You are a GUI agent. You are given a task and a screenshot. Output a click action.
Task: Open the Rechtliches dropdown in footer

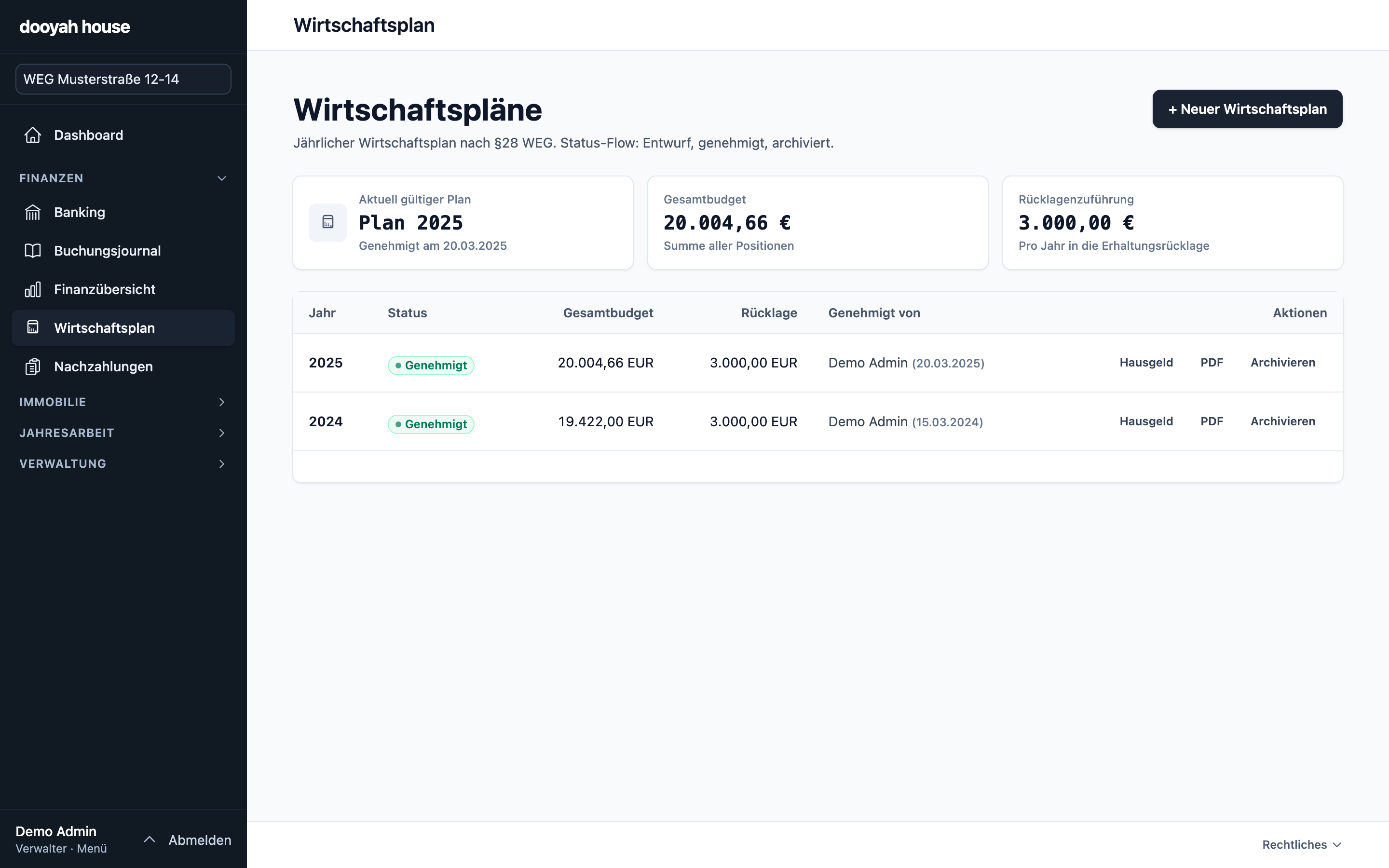tap(1301, 844)
